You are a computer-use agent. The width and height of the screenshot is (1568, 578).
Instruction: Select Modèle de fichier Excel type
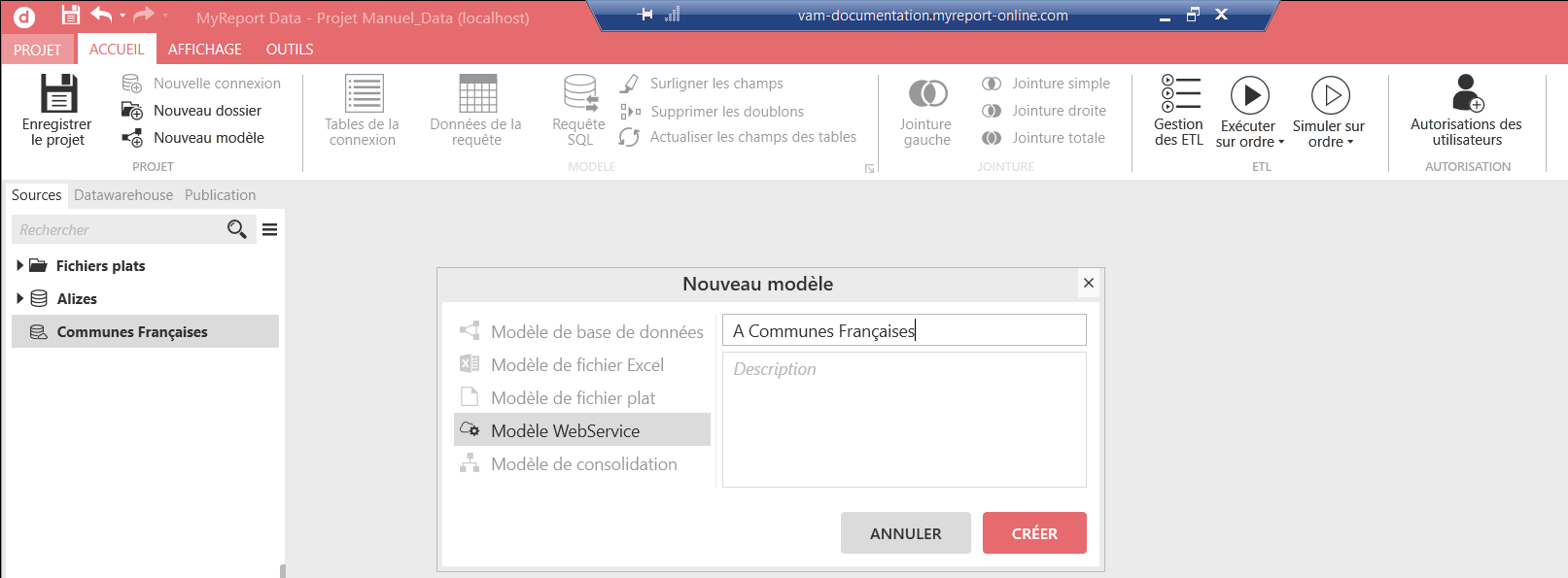[x=577, y=365]
